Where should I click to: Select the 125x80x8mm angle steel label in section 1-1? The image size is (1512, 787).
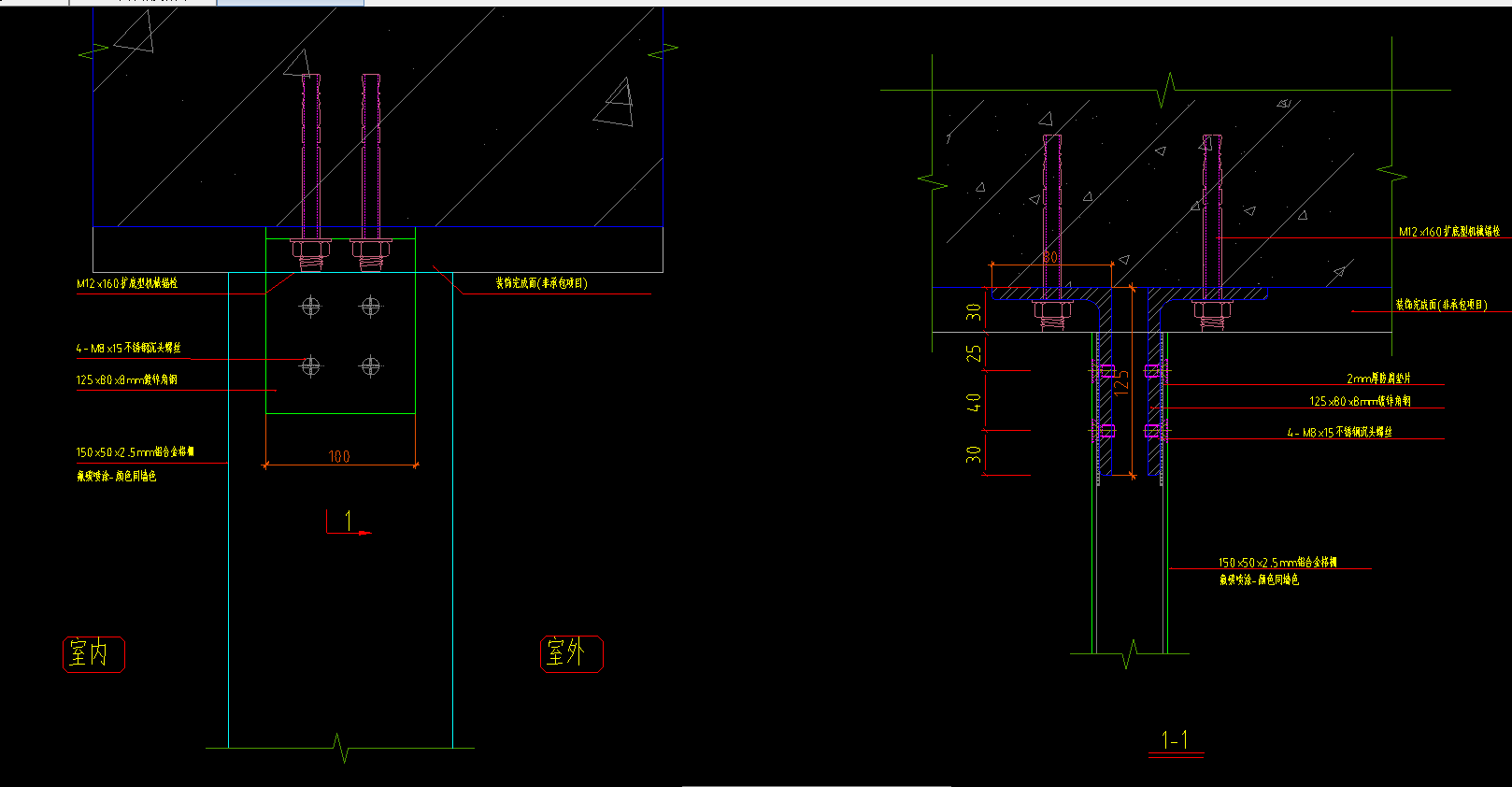click(x=1360, y=401)
